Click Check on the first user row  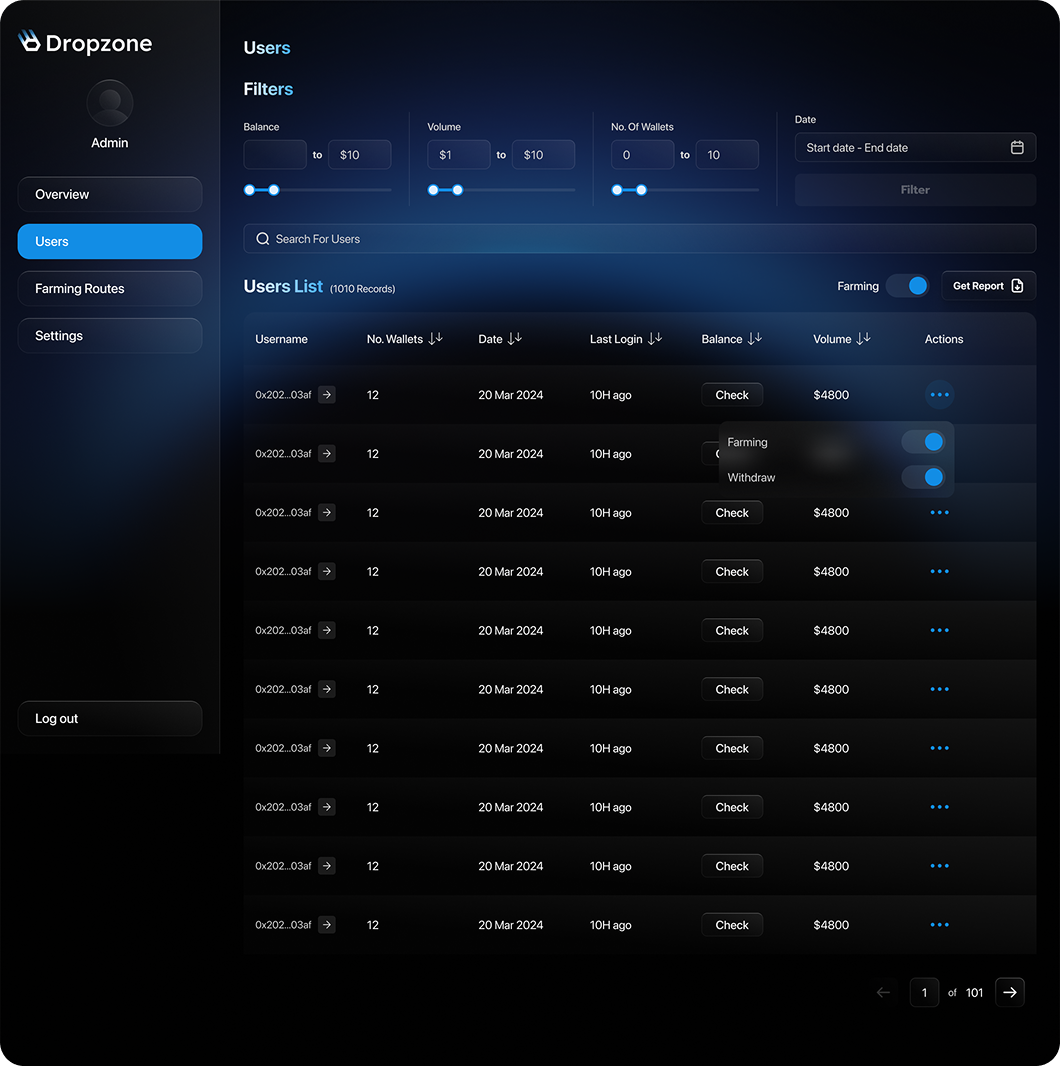(731, 394)
